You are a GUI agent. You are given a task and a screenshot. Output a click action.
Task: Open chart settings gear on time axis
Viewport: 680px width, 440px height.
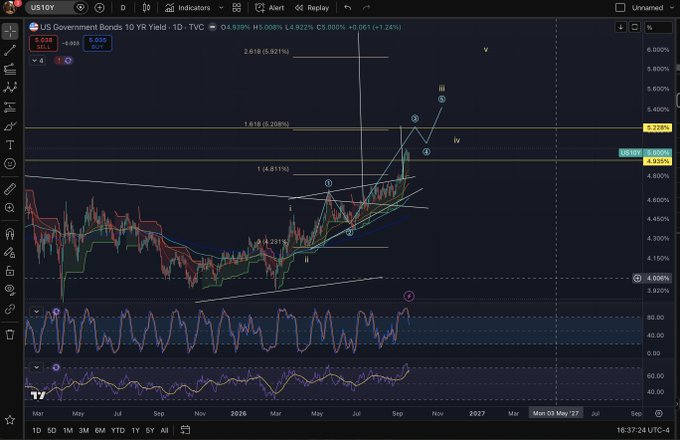pyautogui.click(x=659, y=414)
